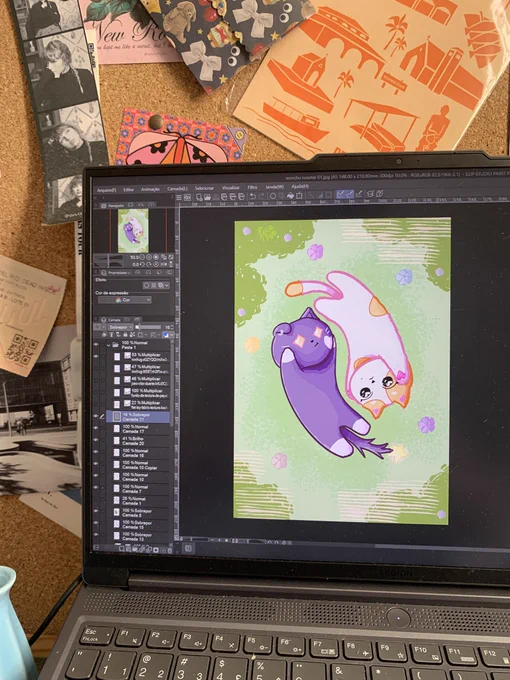
Task: Open the Filtro menu
Action: 252,187
